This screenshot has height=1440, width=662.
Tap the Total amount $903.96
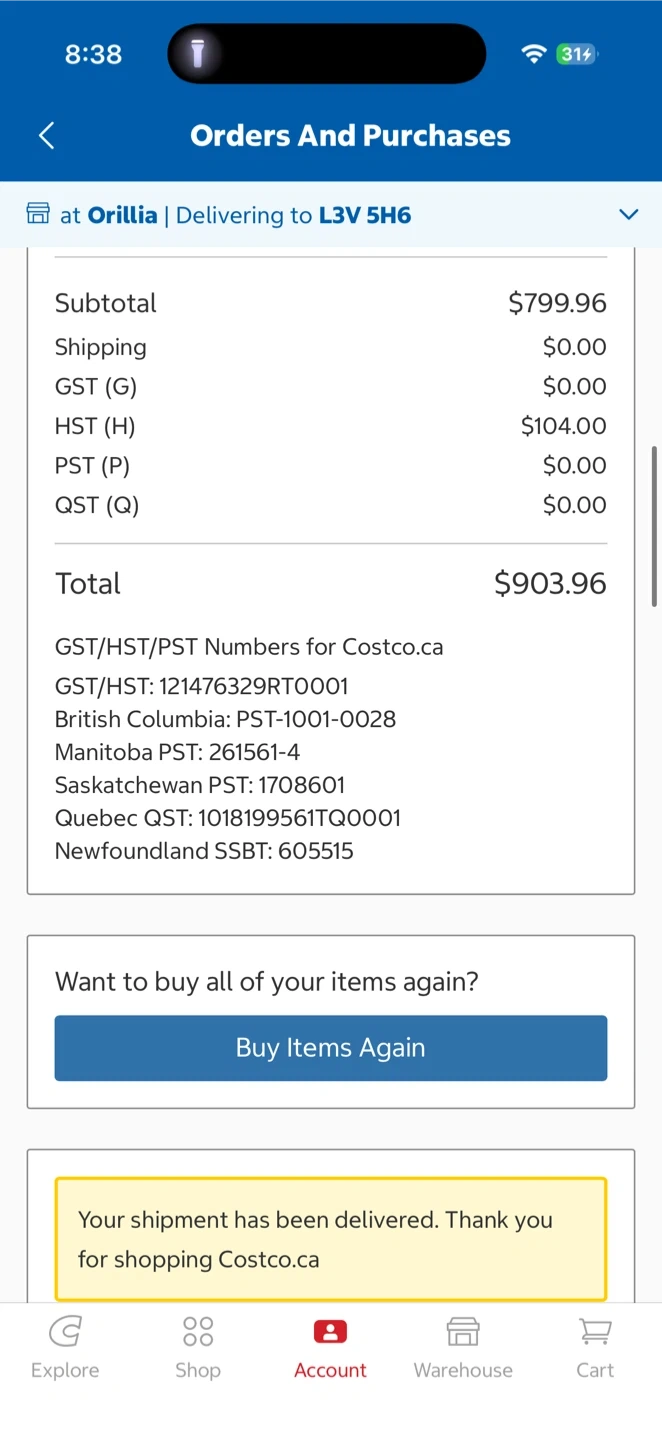point(550,584)
